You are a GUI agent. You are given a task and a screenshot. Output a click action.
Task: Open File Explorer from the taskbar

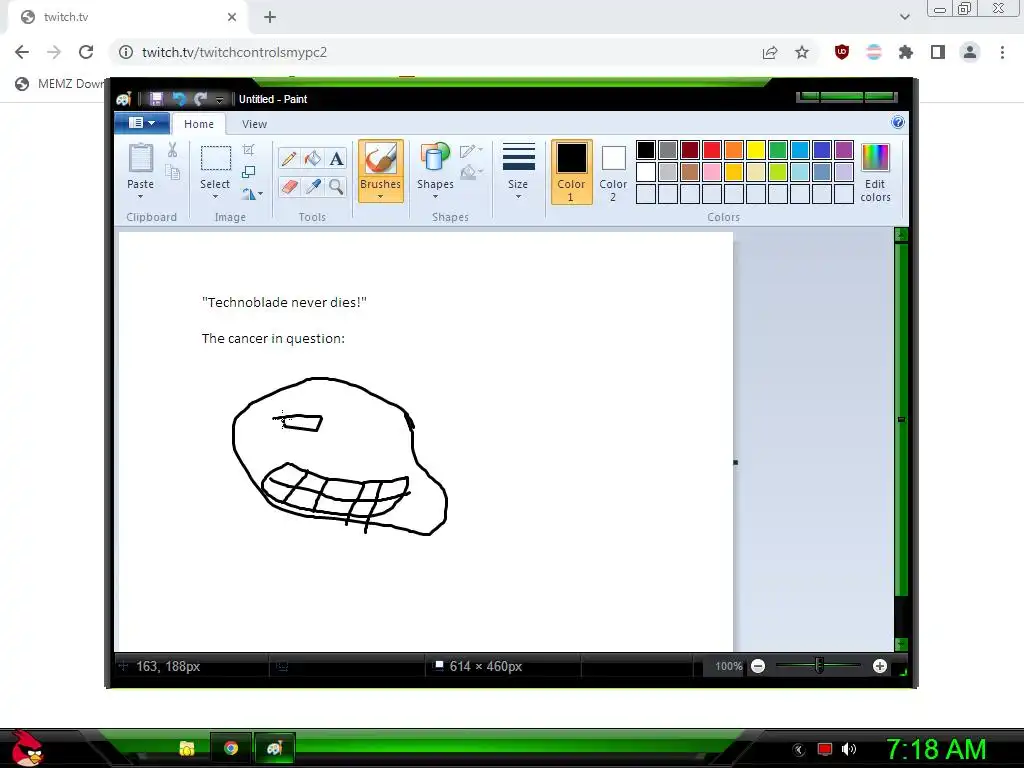187,748
